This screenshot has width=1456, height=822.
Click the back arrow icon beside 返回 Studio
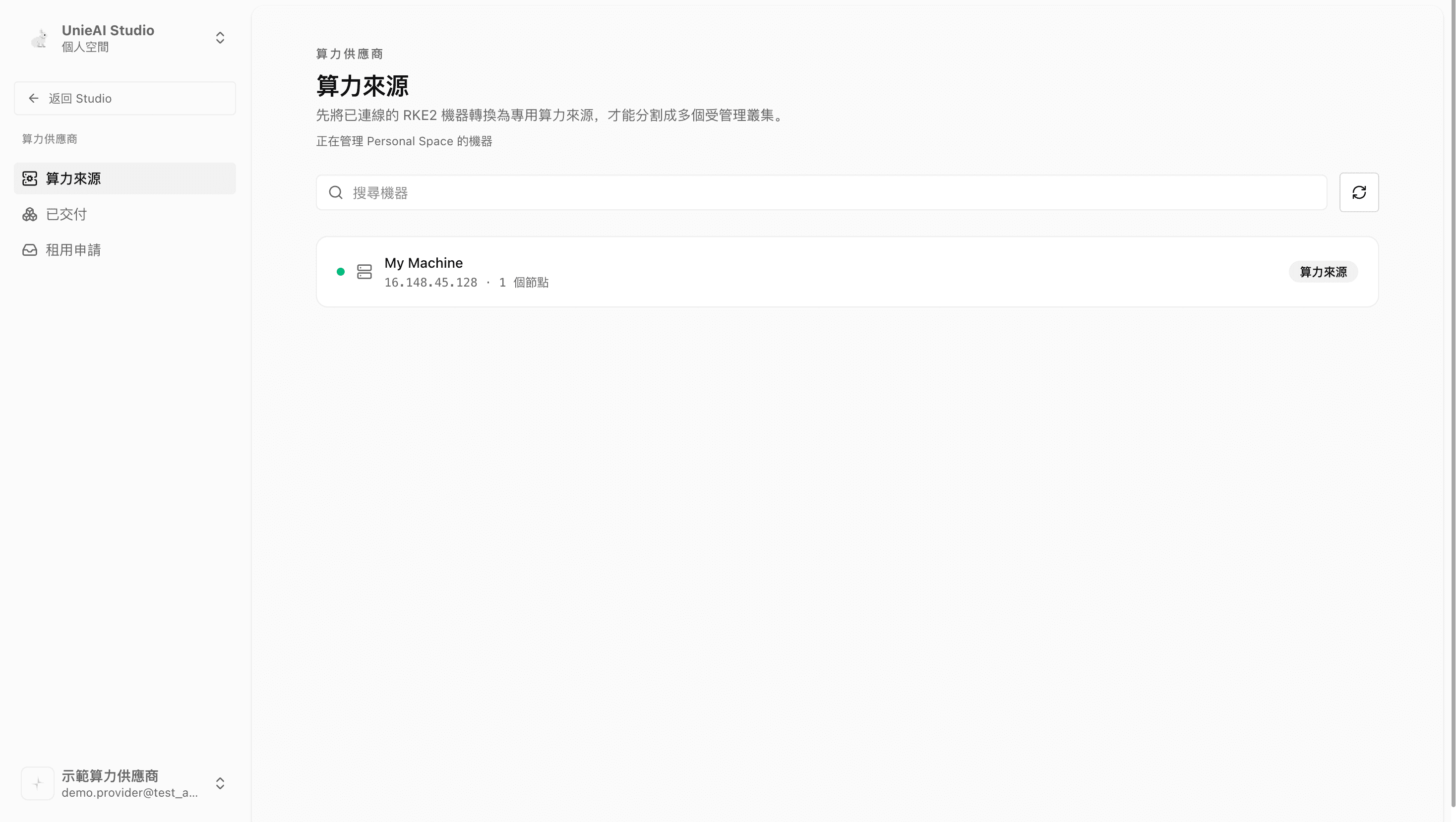pos(34,98)
